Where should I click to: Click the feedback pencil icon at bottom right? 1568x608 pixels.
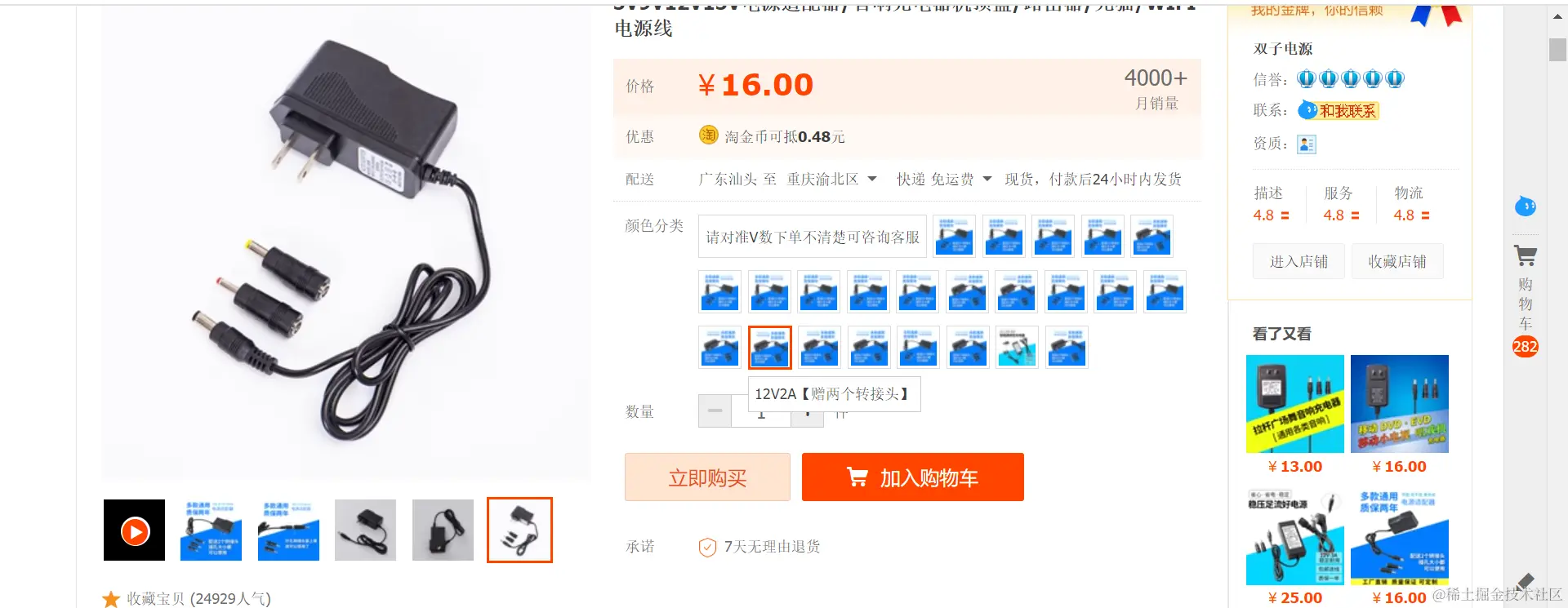tap(1526, 581)
